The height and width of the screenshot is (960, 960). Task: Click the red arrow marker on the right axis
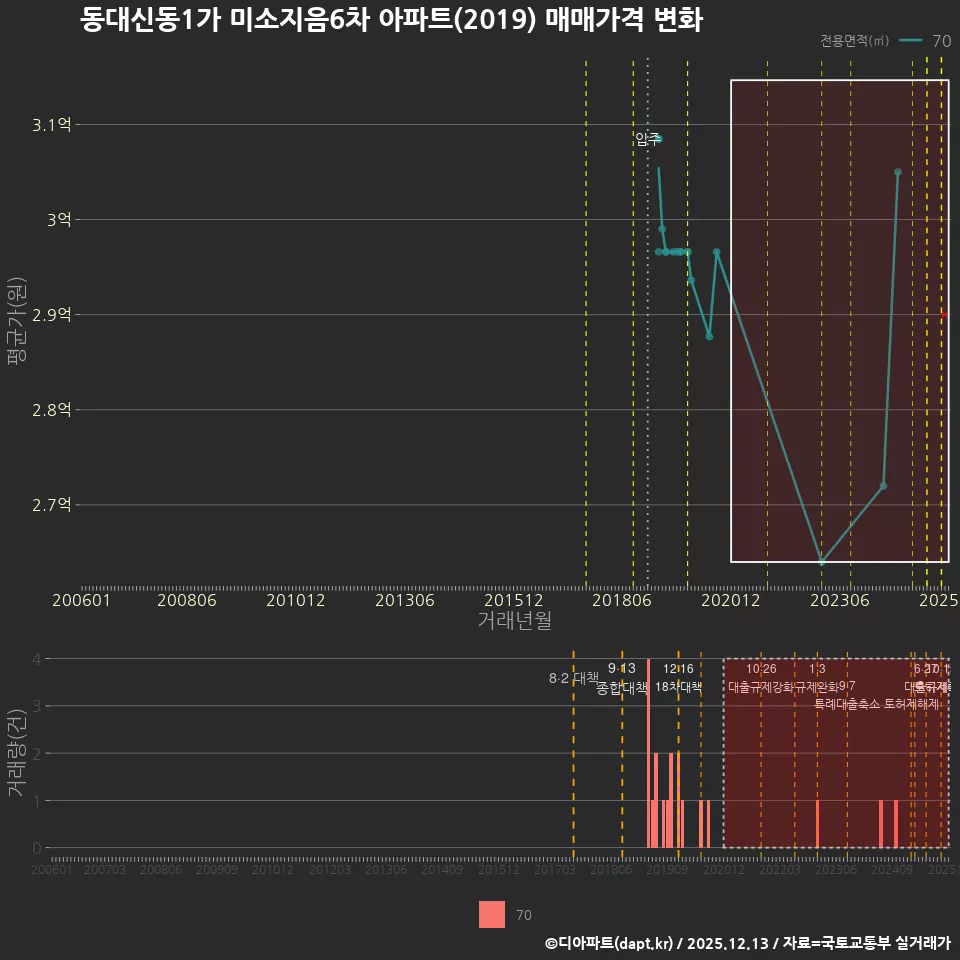click(943, 314)
